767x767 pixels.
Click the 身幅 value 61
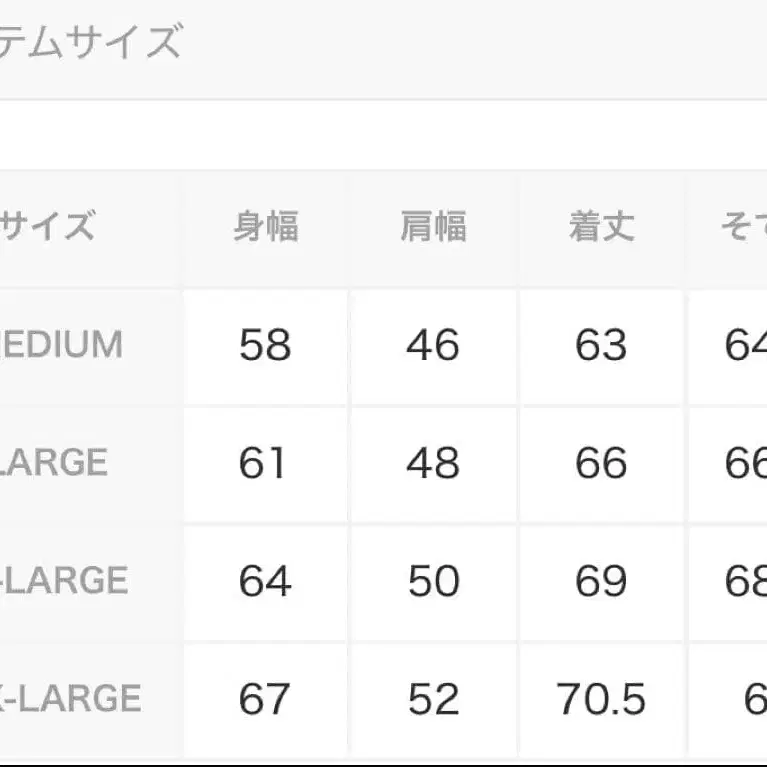coord(263,463)
